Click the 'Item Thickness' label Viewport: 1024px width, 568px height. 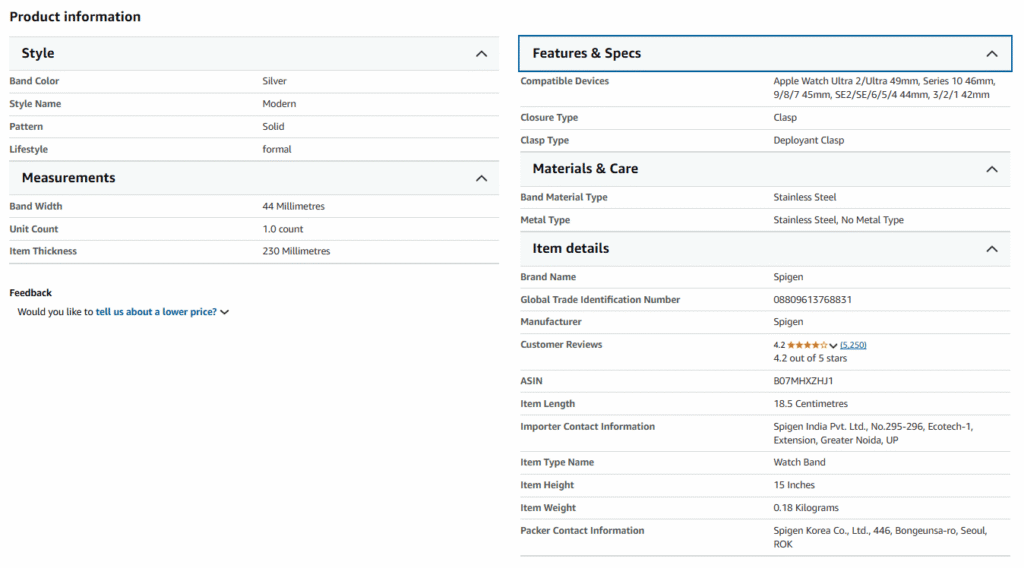(43, 251)
